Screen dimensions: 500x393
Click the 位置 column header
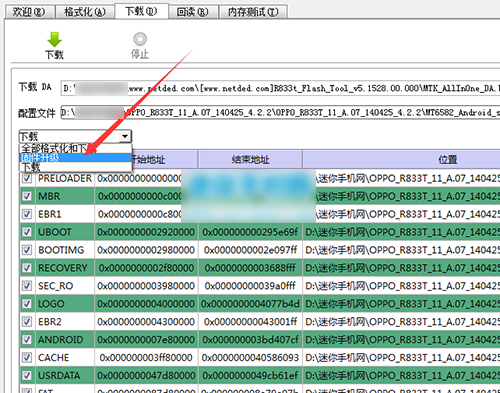point(401,160)
